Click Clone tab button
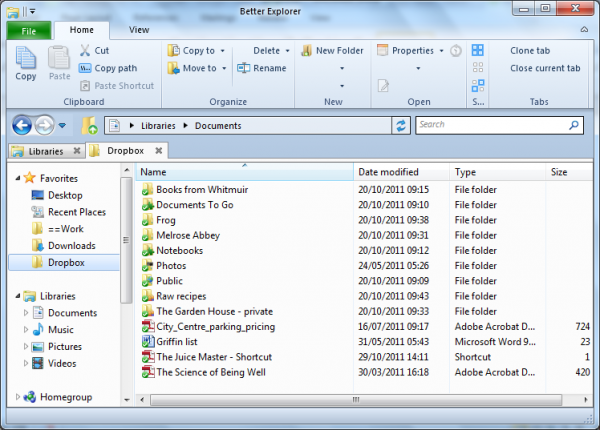This screenshot has width=600, height=430. [x=530, y=50]
